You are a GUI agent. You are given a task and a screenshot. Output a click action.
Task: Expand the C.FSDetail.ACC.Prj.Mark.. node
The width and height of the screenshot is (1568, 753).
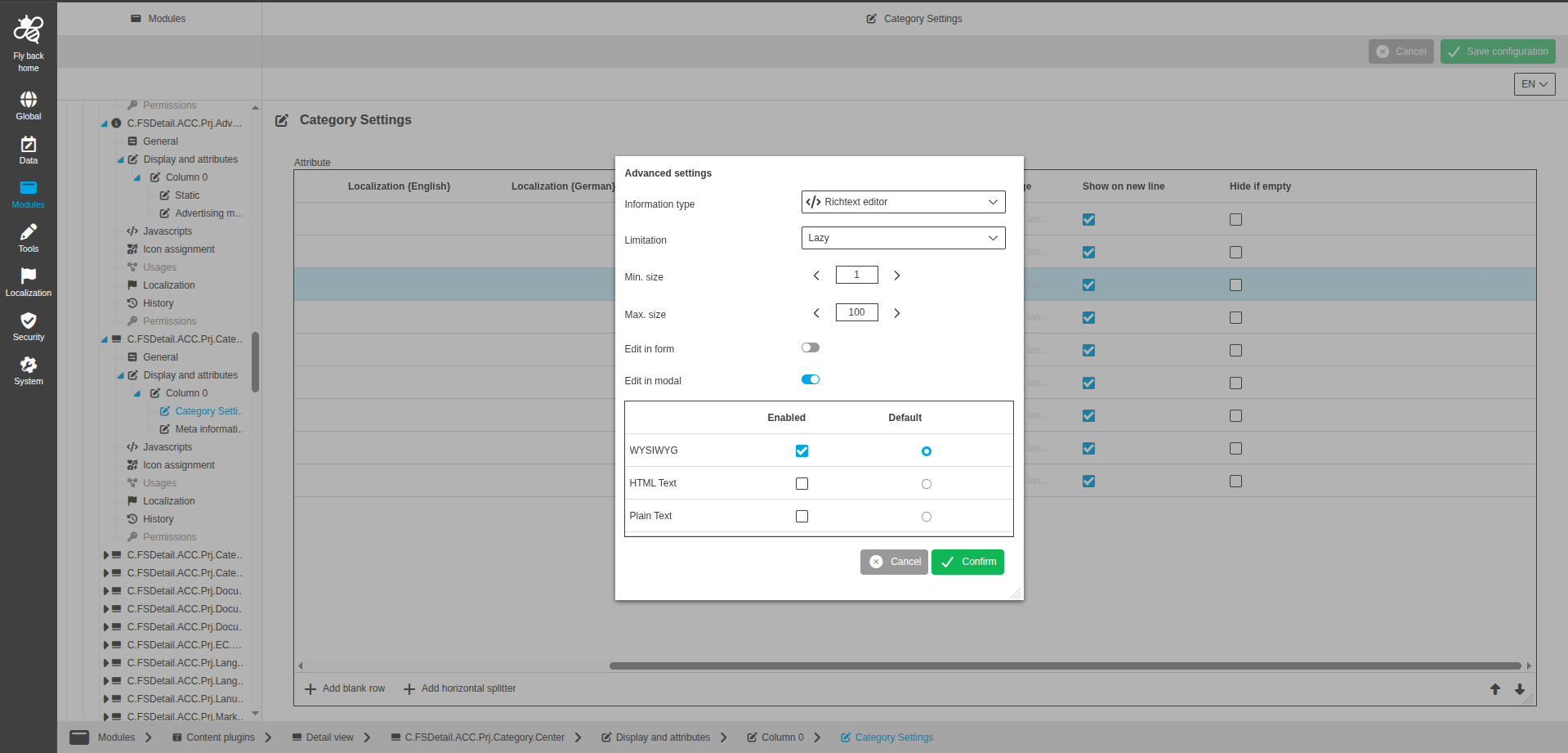pos(105,717)
